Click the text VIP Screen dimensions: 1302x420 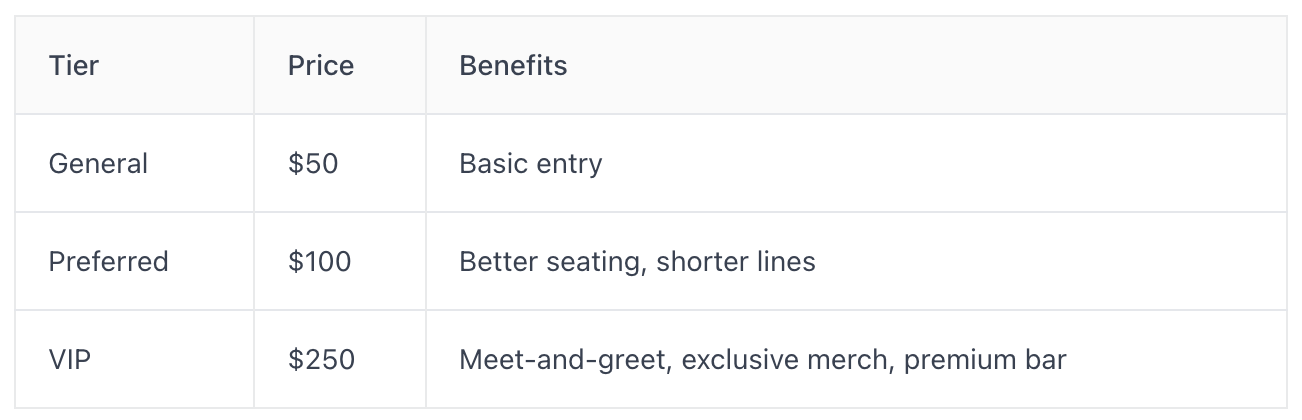(70, 360)
